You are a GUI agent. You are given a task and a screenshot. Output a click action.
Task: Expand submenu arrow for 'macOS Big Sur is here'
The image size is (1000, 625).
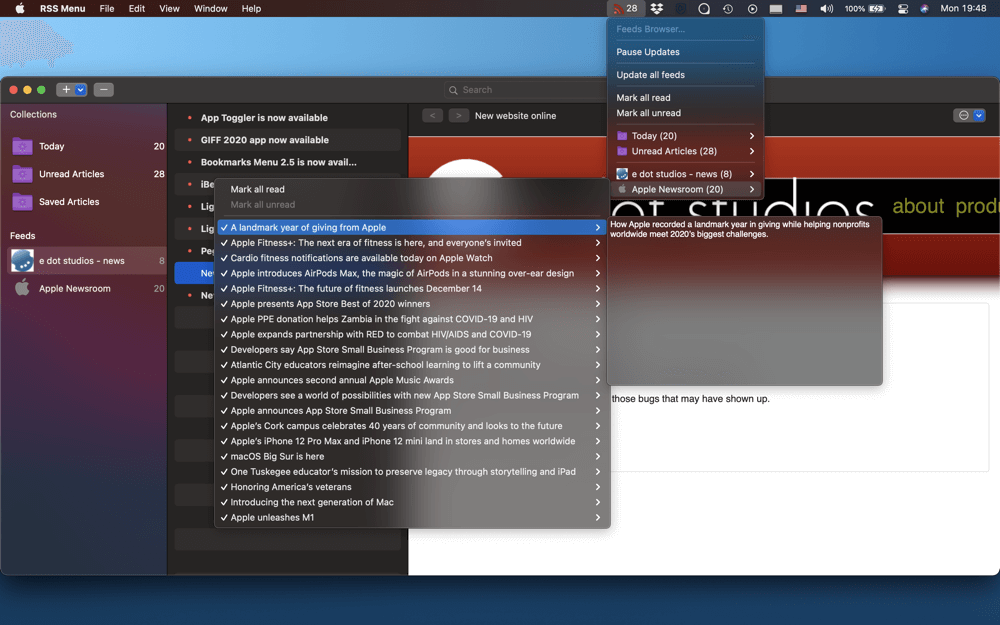click(x=598, y=457)
